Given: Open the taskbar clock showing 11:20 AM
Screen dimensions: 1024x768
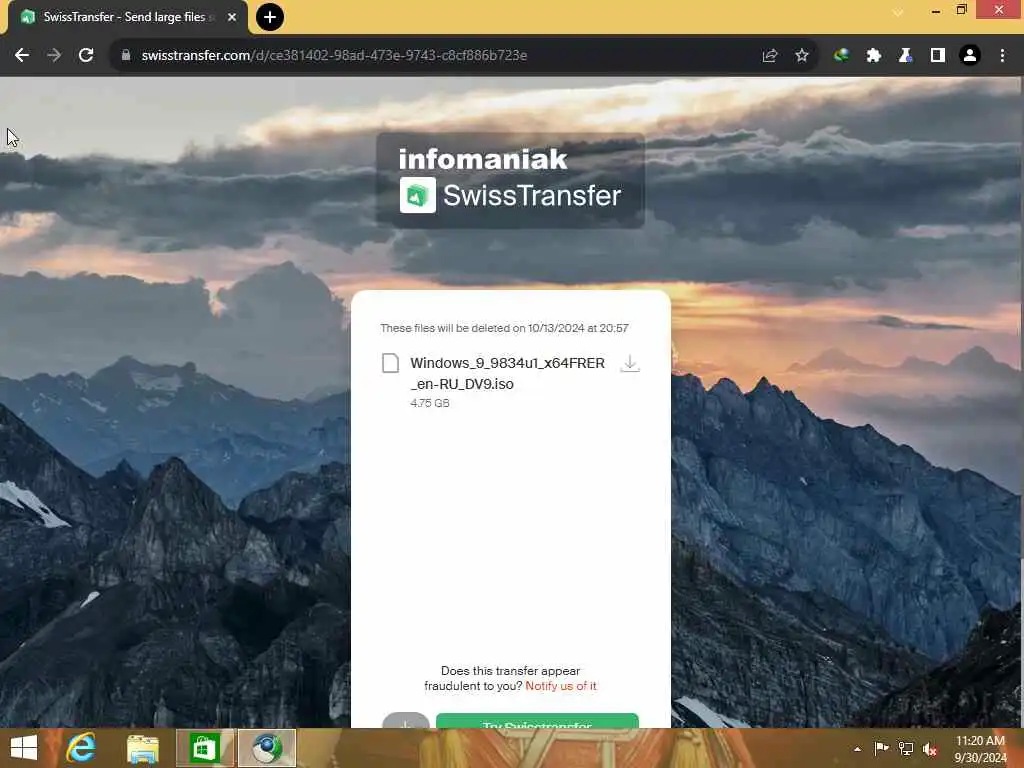Looking at the screenshot, I should 980,749.
